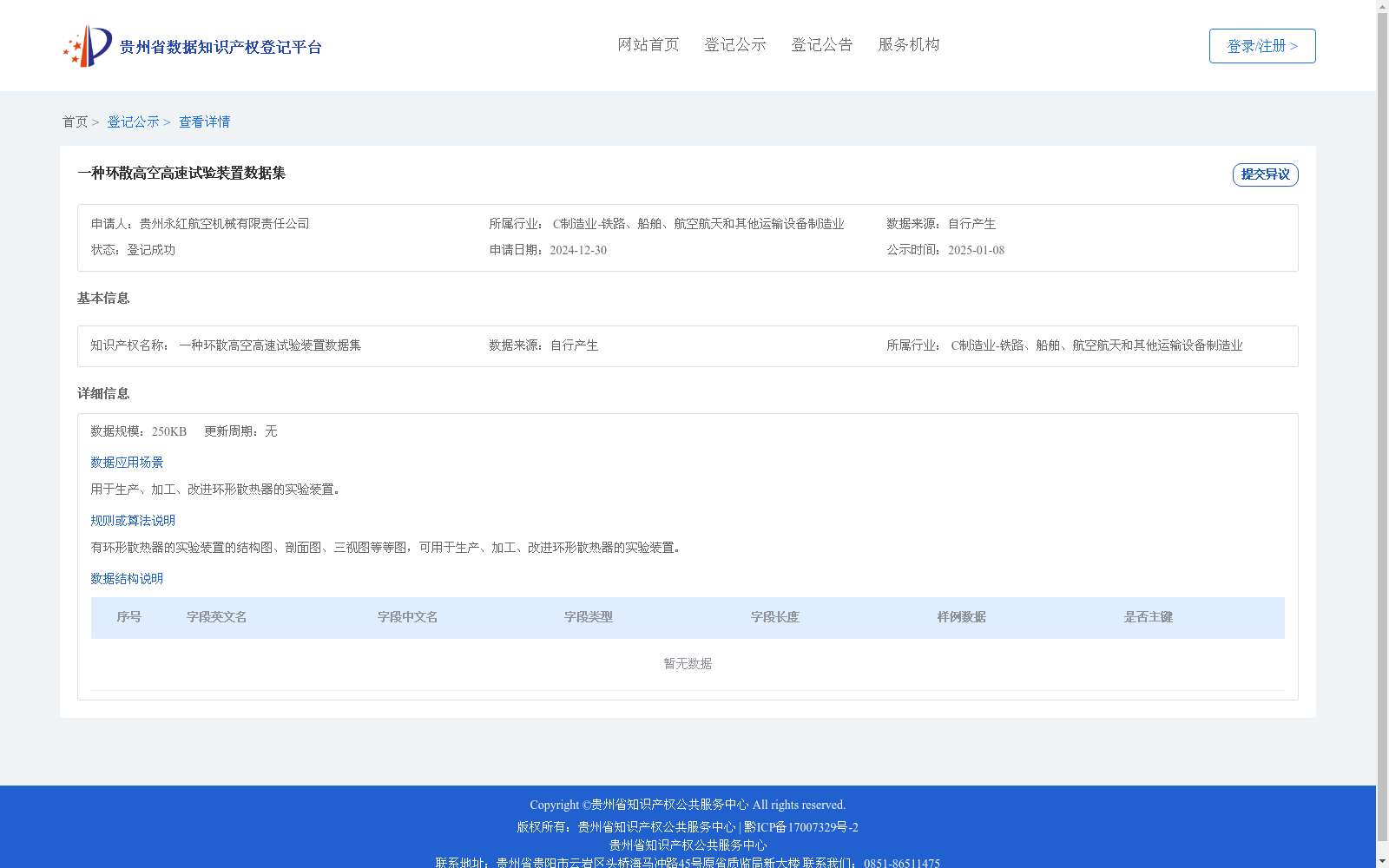Select the 更新周期:无 text
This screenshot has height=868, width=1389.
point(240,431)
